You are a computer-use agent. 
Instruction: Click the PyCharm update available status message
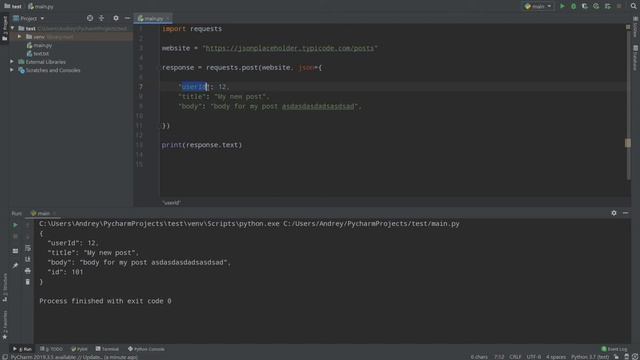pos(74,357)
